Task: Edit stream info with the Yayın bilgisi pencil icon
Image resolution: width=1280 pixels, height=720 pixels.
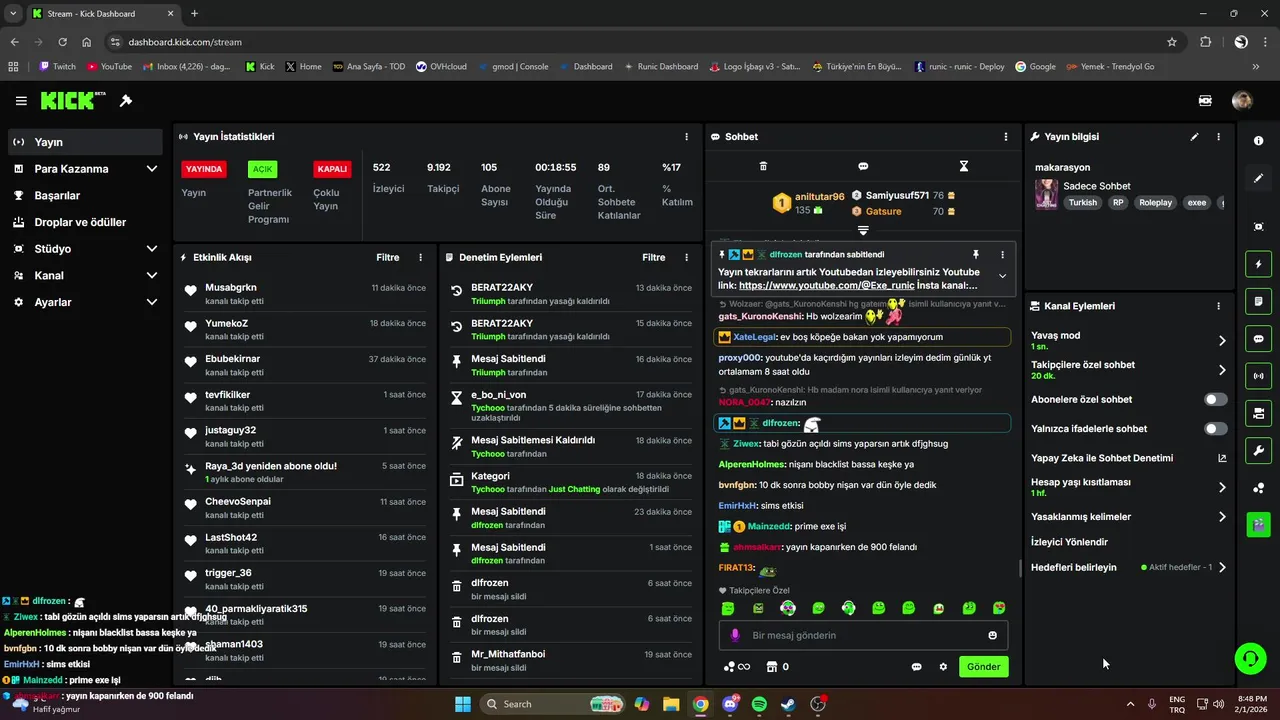Action: click(1194, 137)
